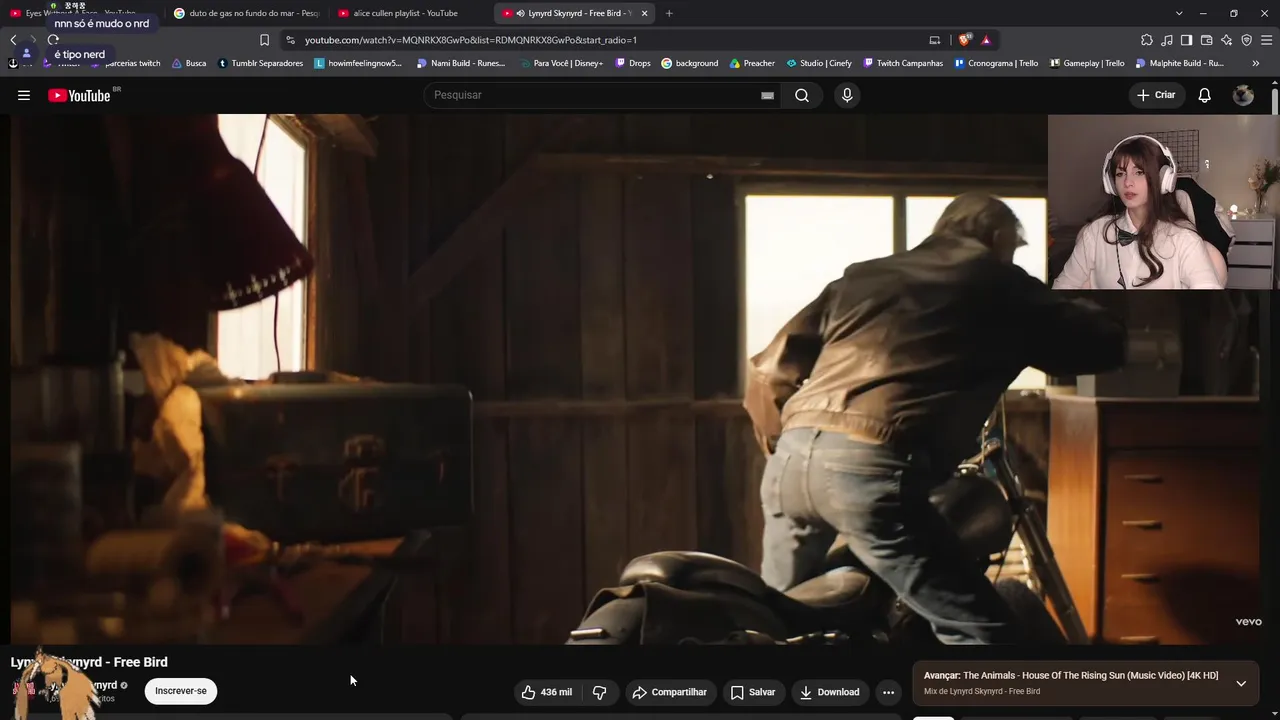1280x720 pixels.
Task: Click the magnifying glass search button
Action: pos(802,95)
